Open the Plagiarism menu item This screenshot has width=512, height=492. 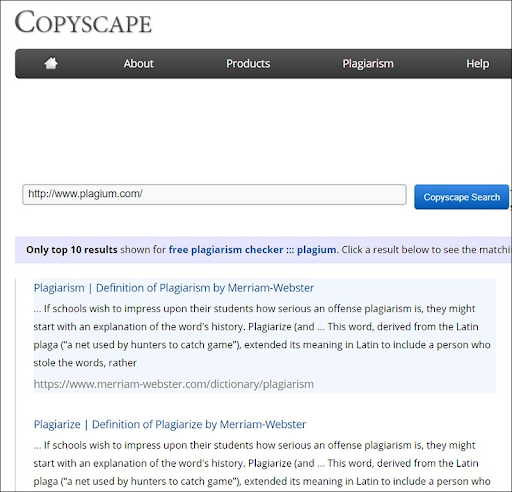[x=368, y=64]
